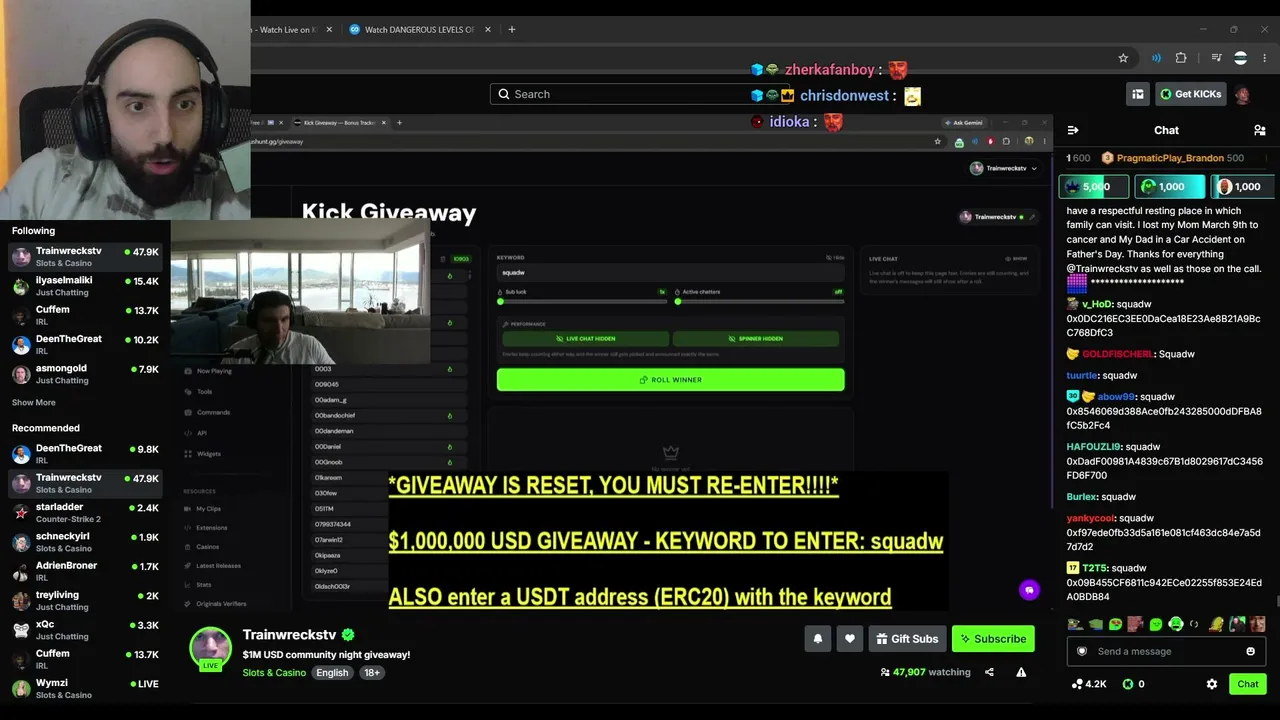Viewport: 1280px width, 720px height.
Task: Open the Slots & Casino category link
Action: (274, 673)
